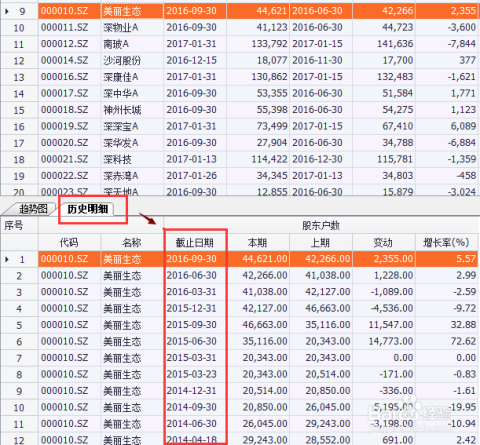Screen dimensions: 480x445
Task: Click code 000018.SZ
Action: point(65,110)
